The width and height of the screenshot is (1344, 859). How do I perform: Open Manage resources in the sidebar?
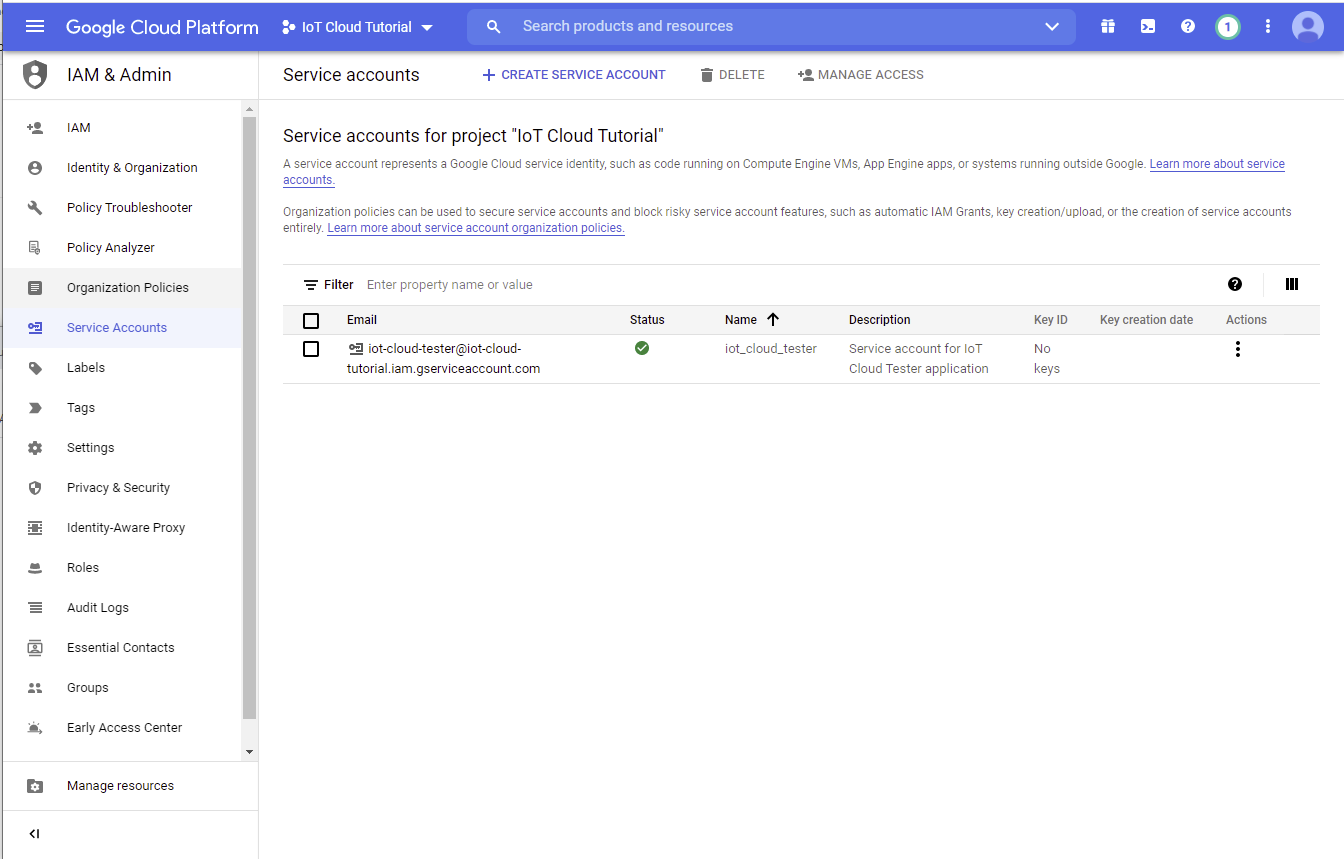coord(122,786)
